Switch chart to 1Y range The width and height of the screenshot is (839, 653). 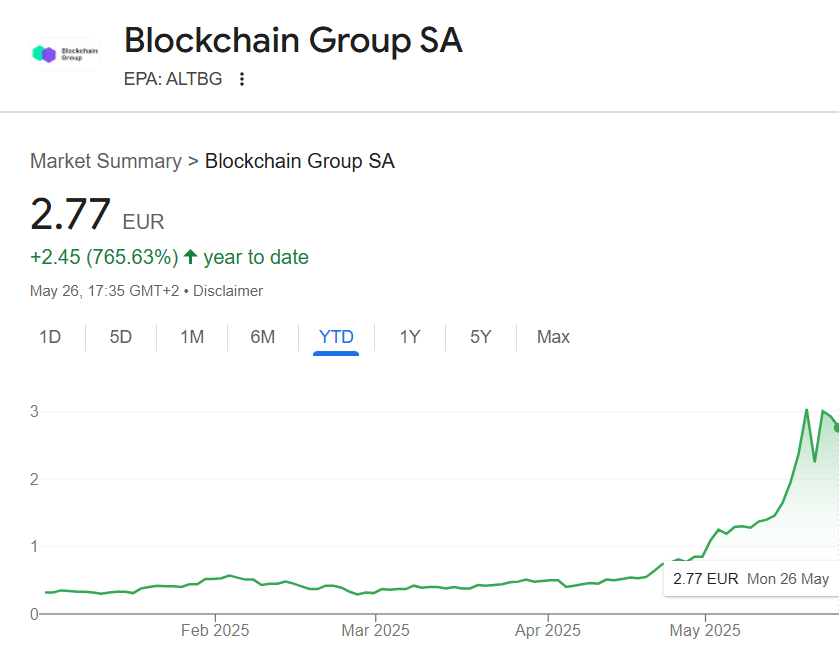click(410, 337)
